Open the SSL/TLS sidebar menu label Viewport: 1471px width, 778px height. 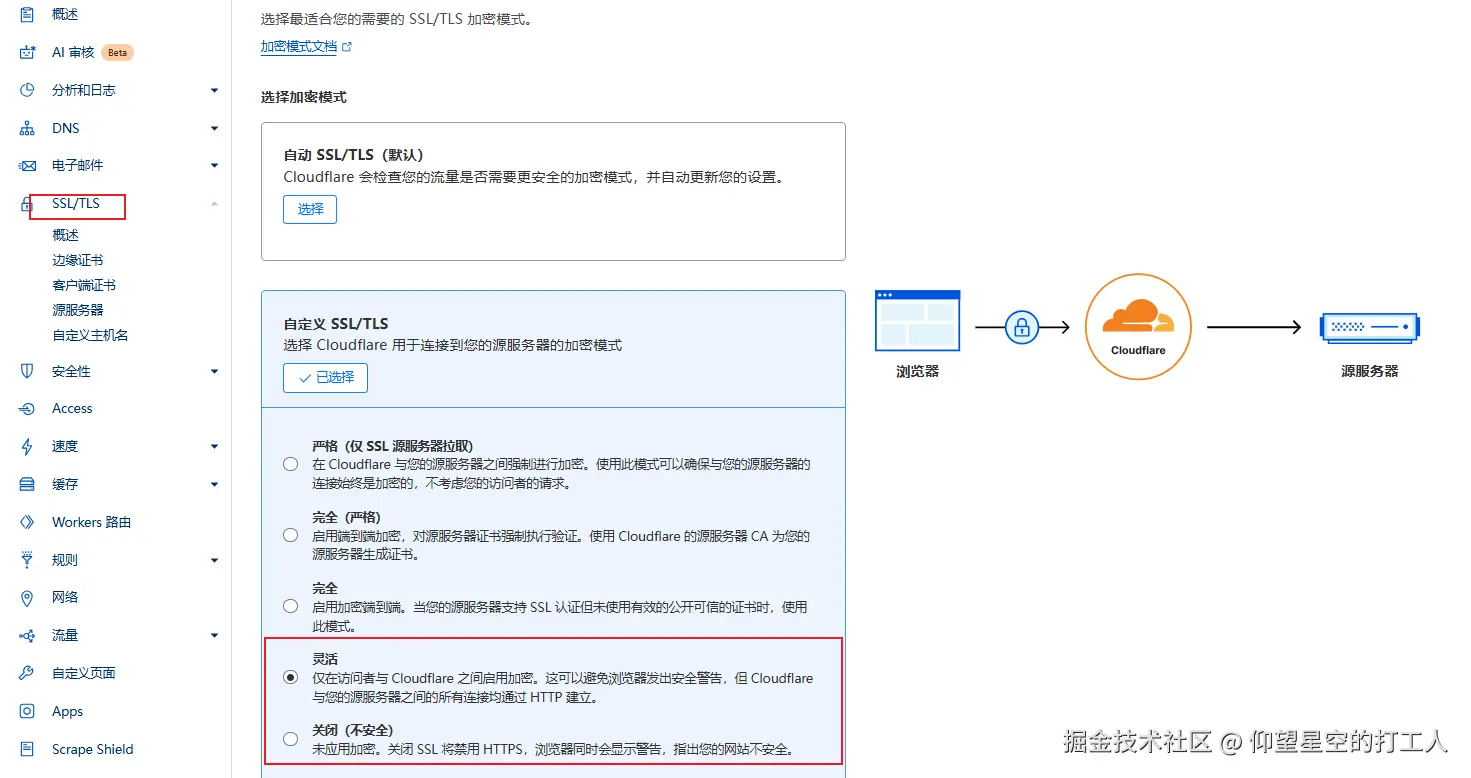(x=76, y=203)
